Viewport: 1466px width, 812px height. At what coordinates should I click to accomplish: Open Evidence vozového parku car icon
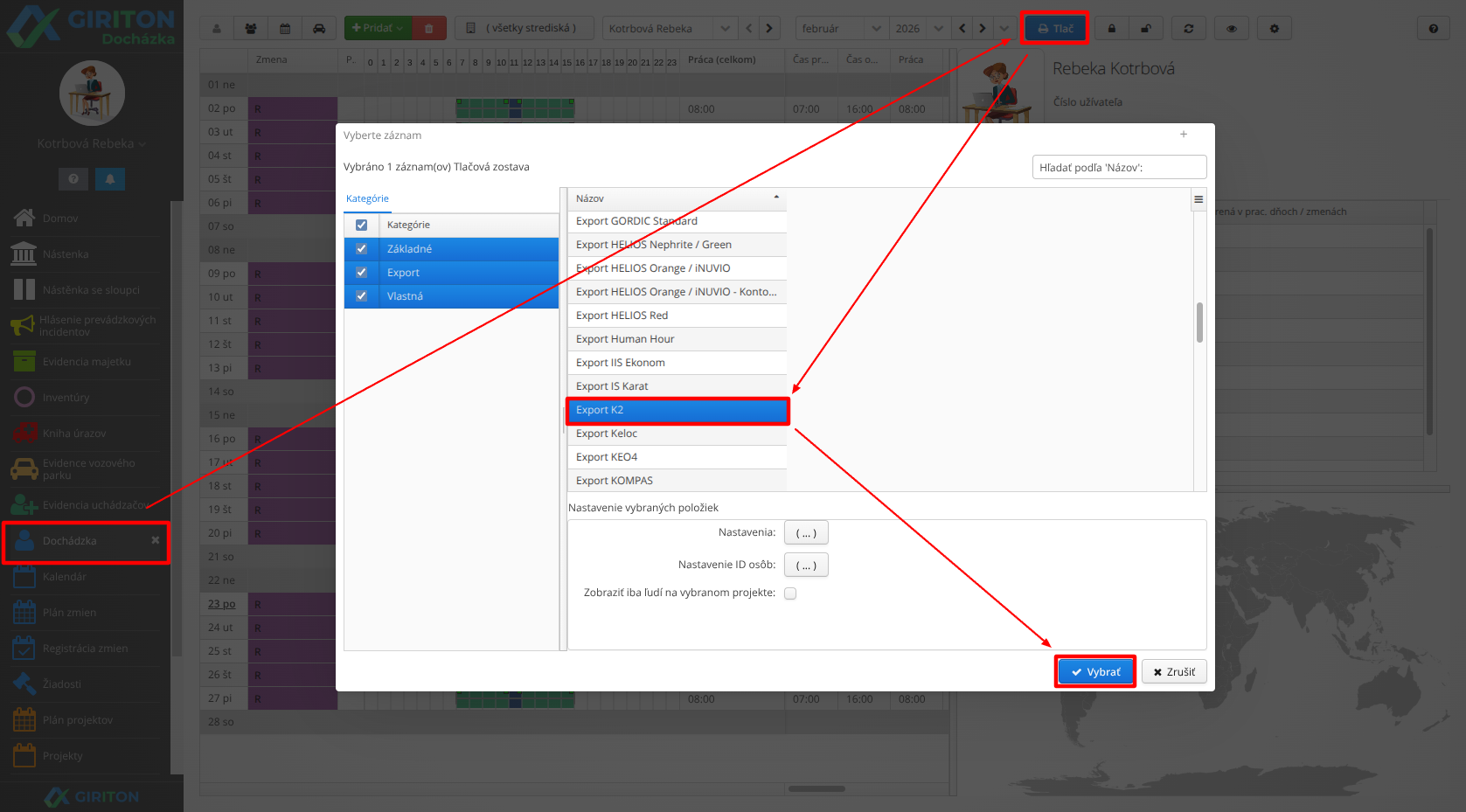pos(24,469)
